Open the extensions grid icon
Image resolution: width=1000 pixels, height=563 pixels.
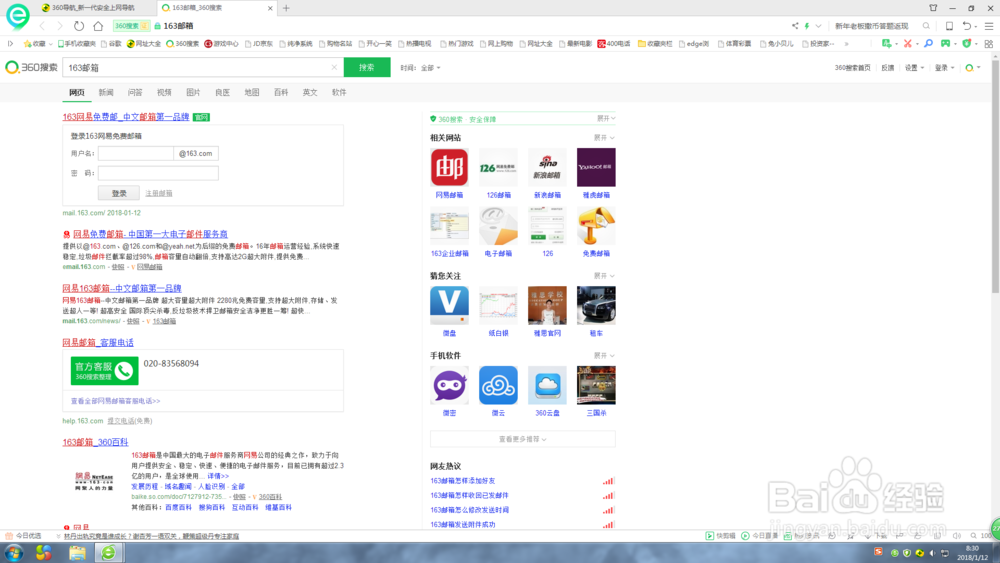(x=989, y=43)
